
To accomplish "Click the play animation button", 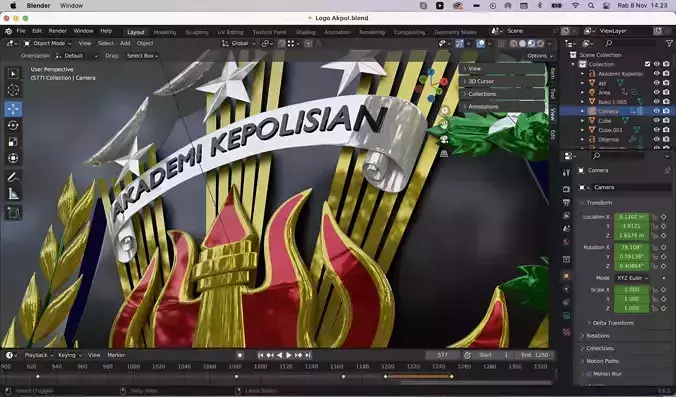I will (289, 355).
